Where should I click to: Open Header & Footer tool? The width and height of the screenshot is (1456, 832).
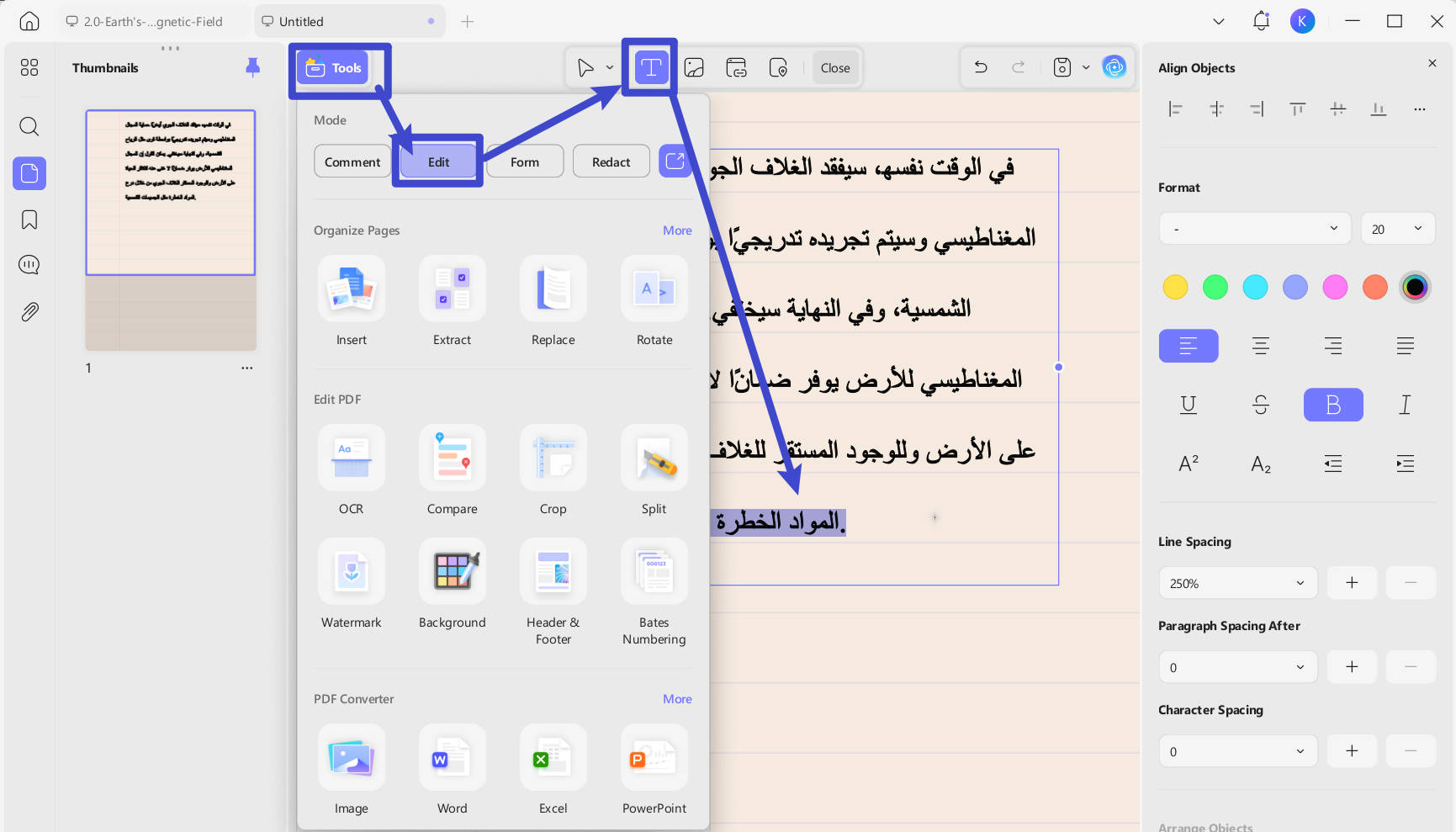pyautogui.click(x=553, y=593)
